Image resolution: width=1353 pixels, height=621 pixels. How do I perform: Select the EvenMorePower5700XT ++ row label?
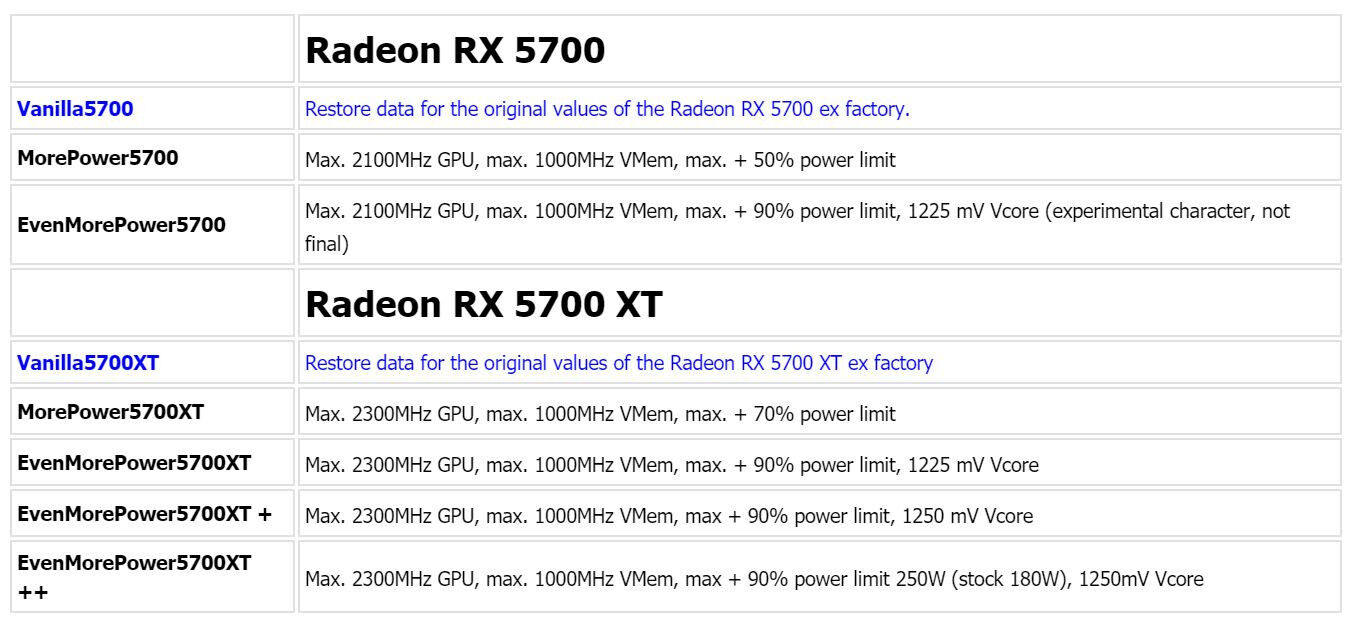tap(134, 577)
